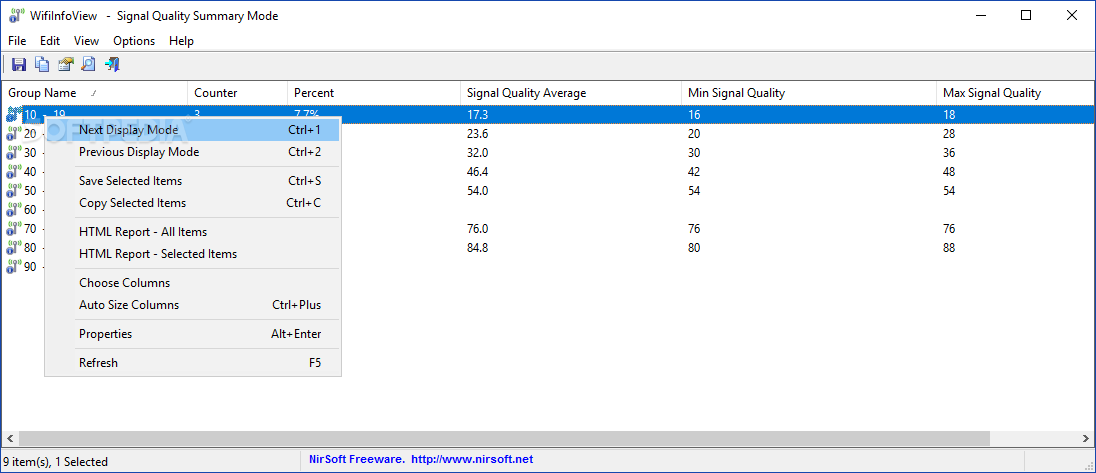
Task: Pick HTML Report - All Items
Action: click(193, 232)
